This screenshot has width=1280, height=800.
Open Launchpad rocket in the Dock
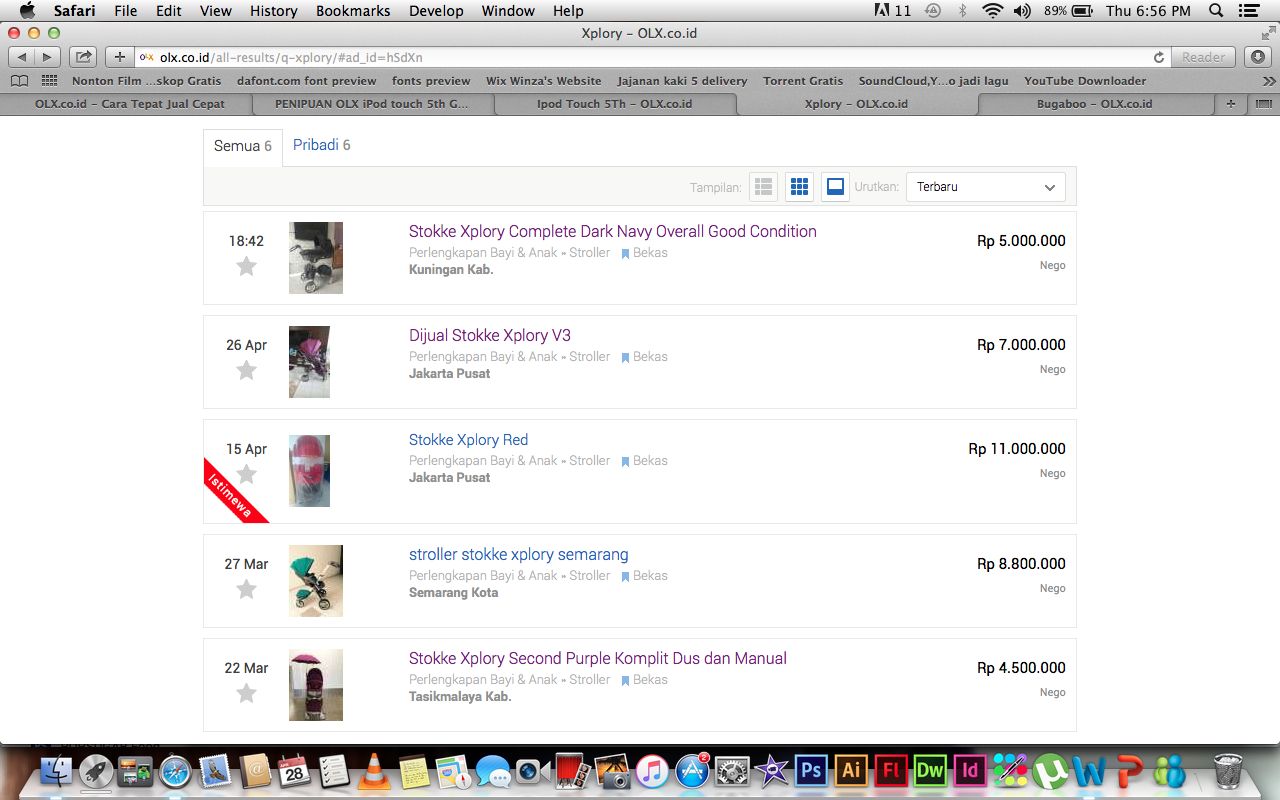pyautogui.click(x=96, y=771)
